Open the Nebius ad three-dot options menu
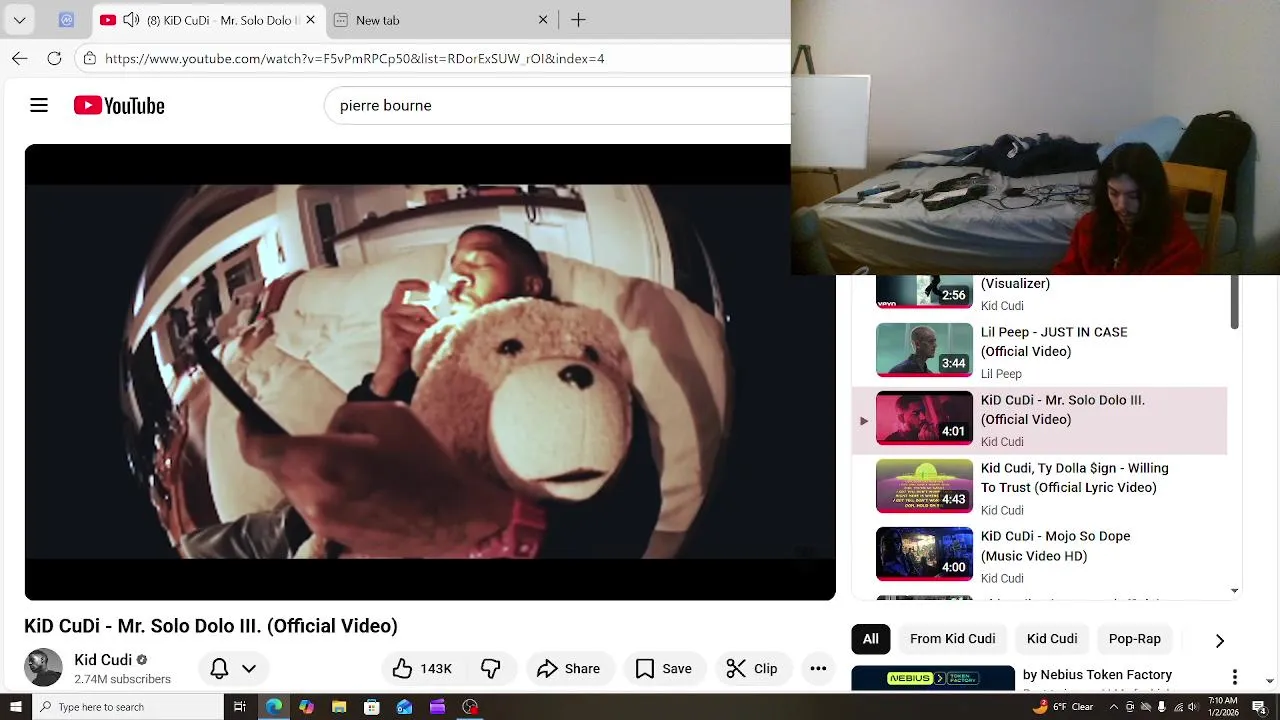The image size is (1280, 720). click(x=1235, y=677)
